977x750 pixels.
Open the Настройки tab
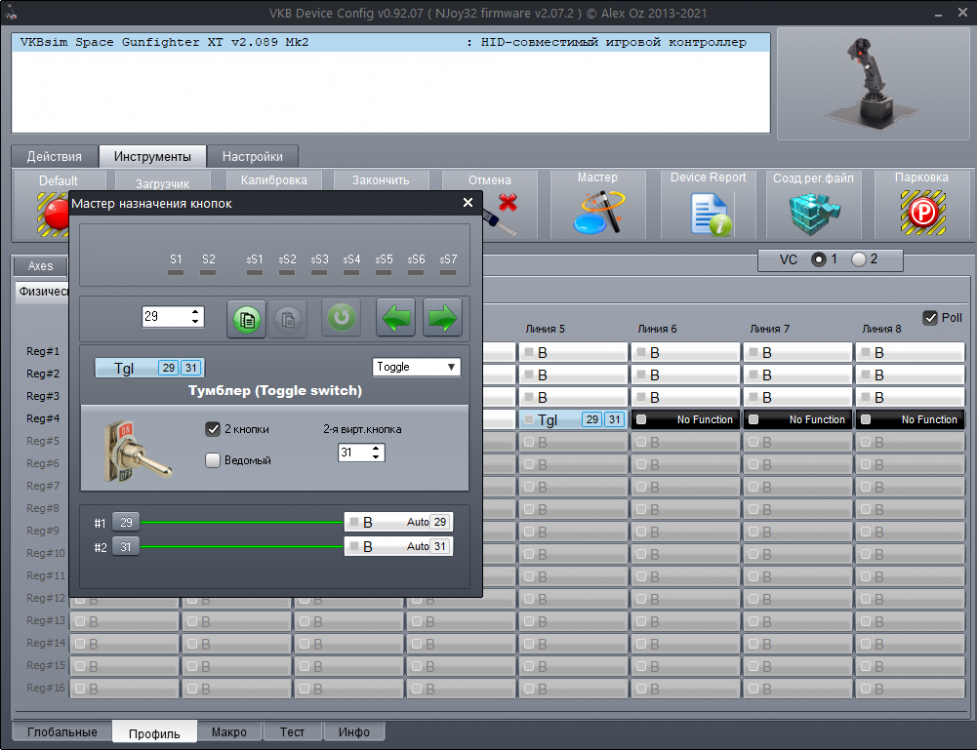(253, 156)
